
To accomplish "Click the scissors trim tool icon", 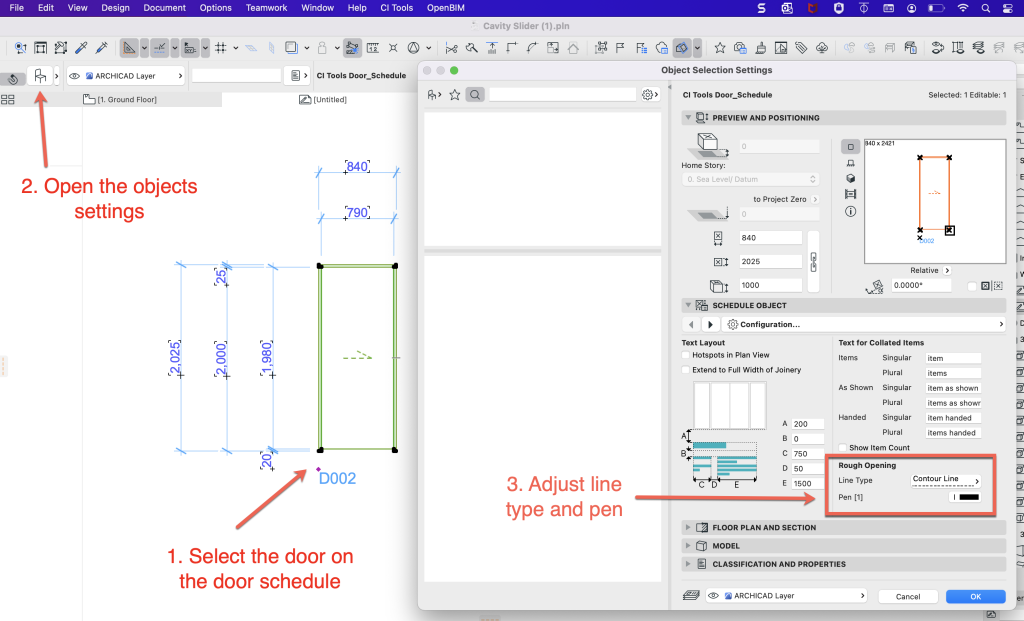I will coord(451,48).
